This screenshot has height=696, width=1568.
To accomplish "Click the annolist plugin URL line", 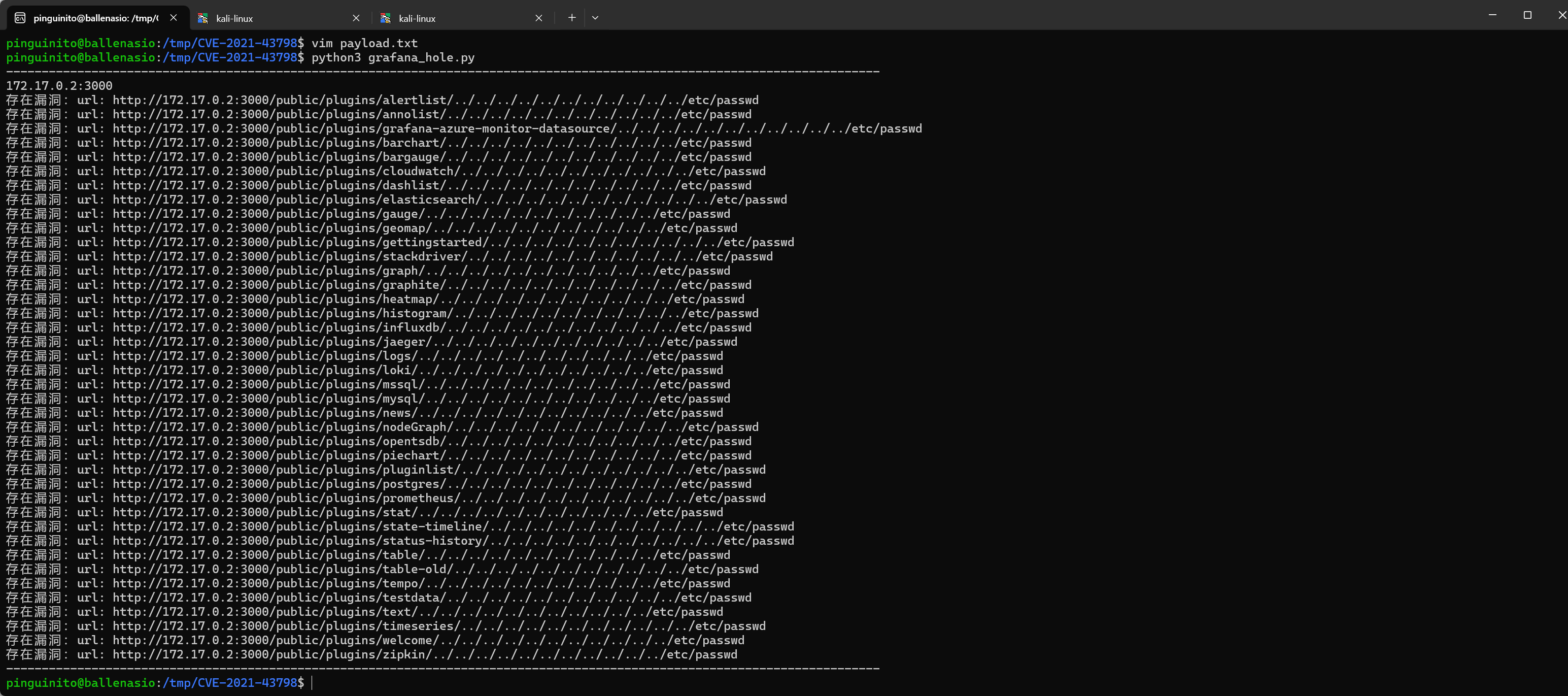I will coord(379,114).
